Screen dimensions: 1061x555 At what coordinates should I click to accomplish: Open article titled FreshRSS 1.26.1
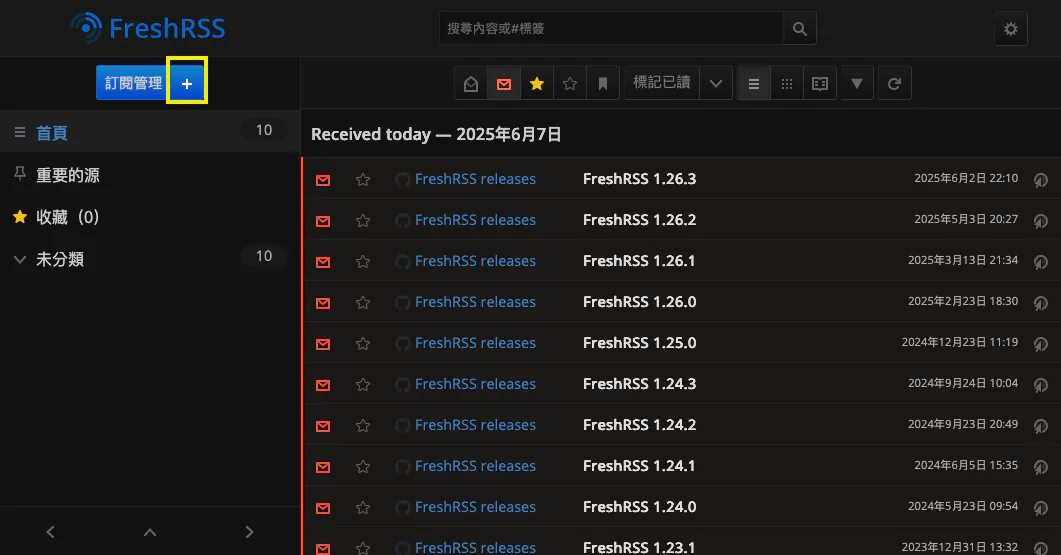[x=639, y=261]
